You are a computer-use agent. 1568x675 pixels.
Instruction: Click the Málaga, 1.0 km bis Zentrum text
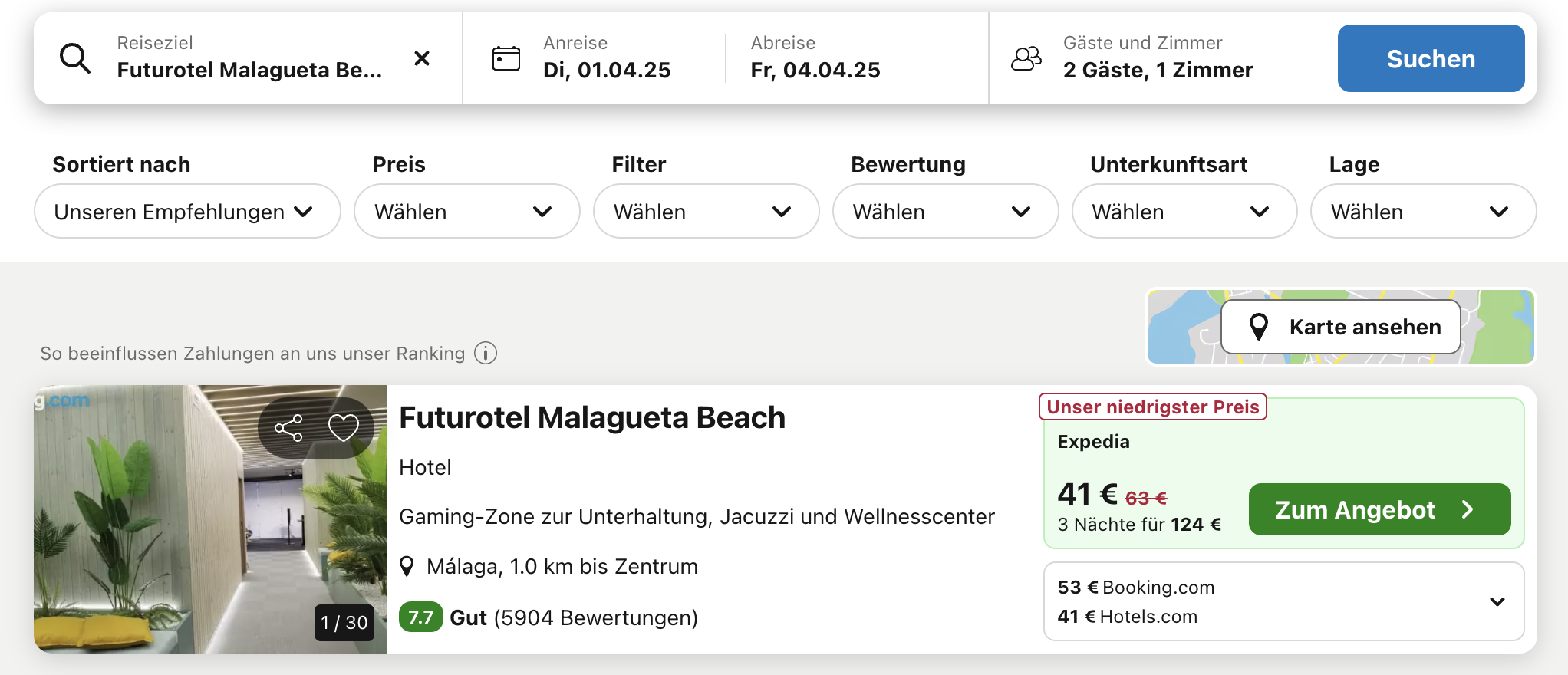tap(562, 567)
